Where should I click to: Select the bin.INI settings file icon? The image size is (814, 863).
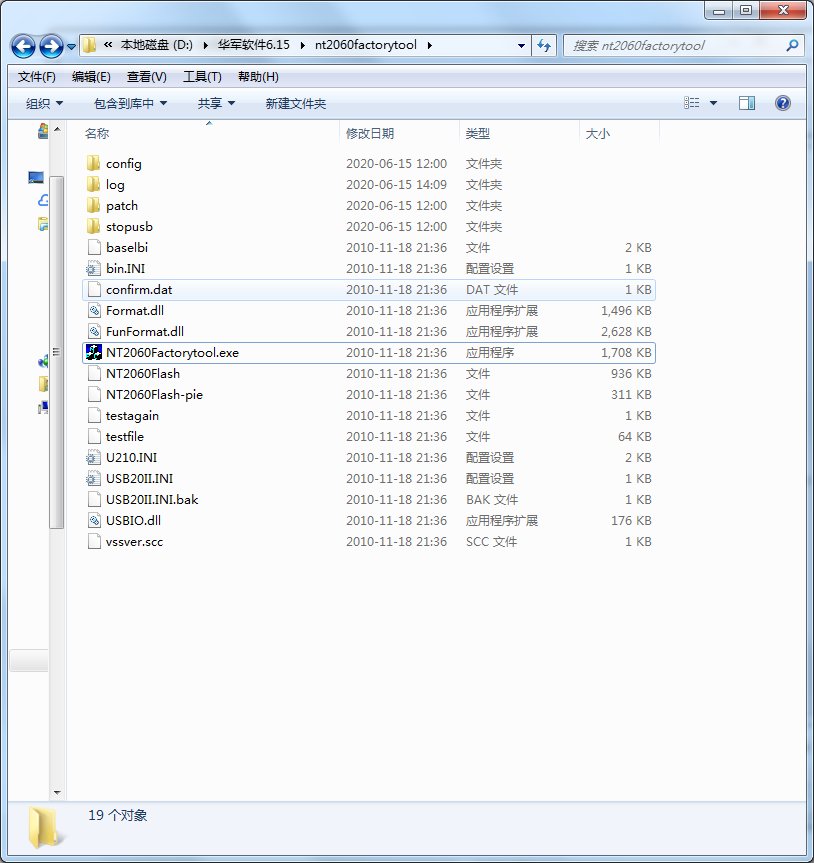coord(94,268)
